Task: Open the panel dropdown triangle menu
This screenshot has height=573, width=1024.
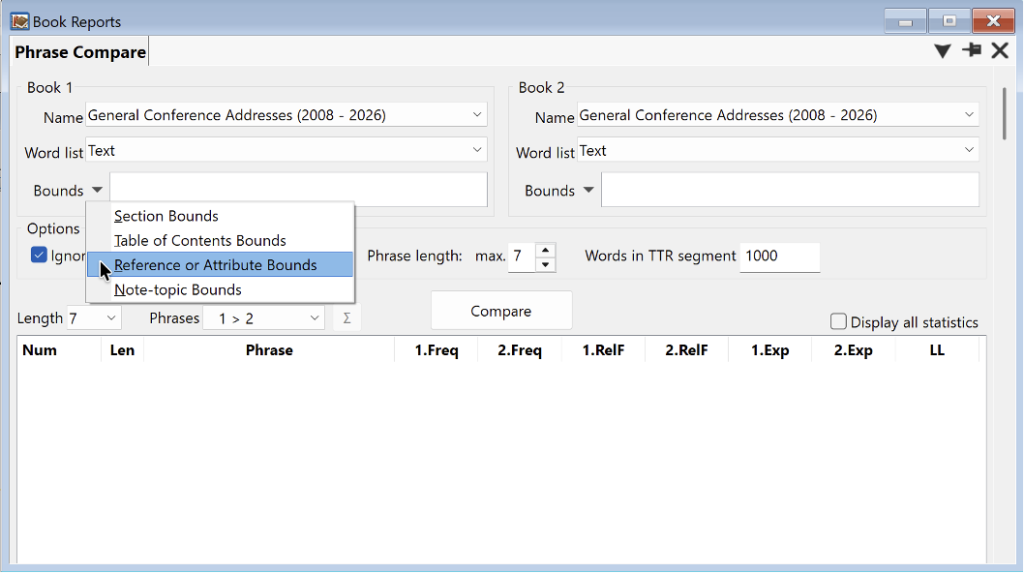Action: [942, 51]
